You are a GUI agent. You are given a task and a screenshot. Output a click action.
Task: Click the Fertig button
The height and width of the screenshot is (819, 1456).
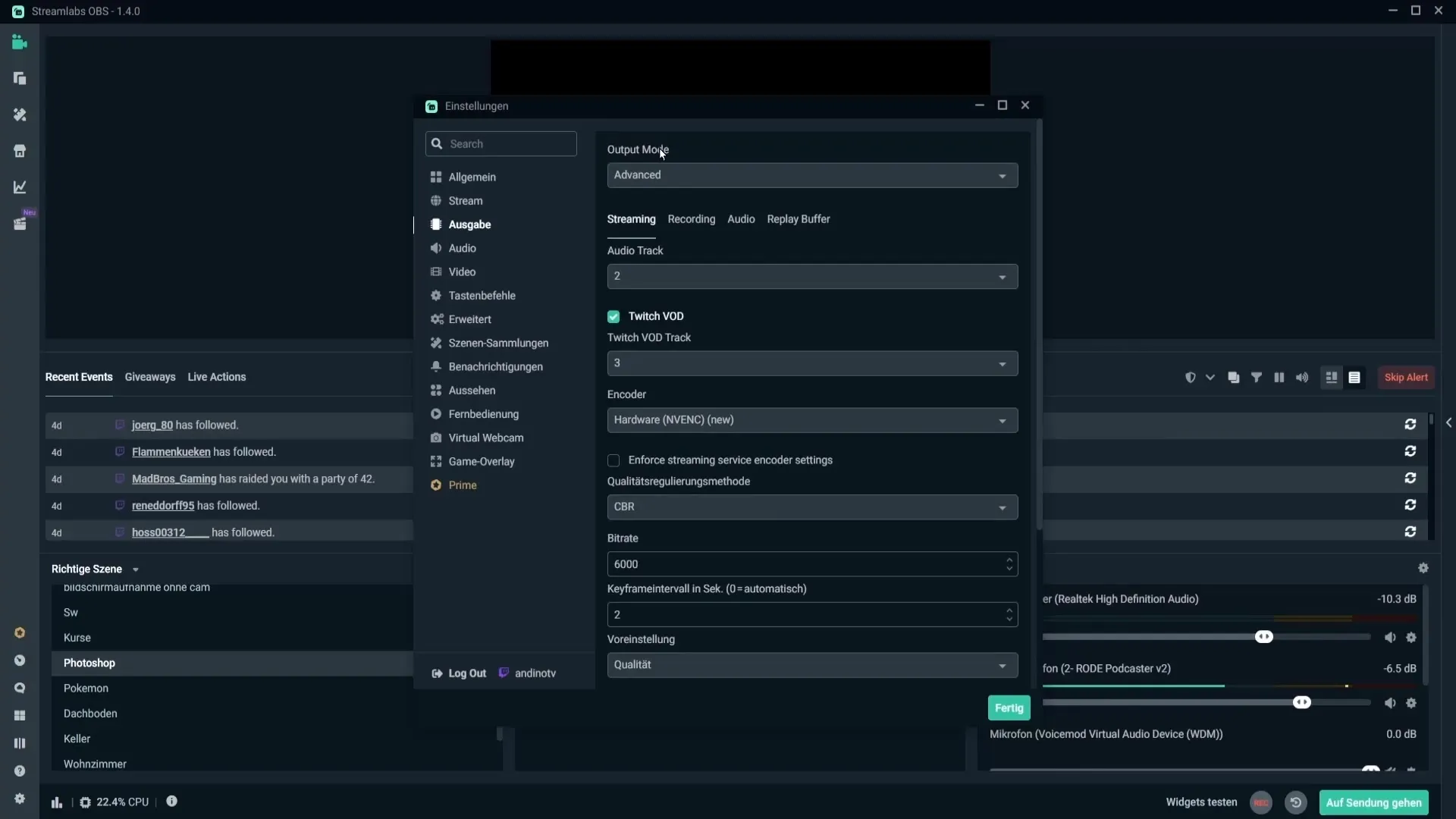click(x=1009, y=708)
